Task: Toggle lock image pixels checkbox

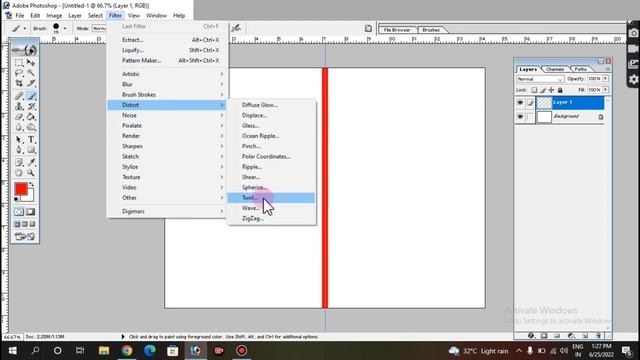Action: coord(543,90)
